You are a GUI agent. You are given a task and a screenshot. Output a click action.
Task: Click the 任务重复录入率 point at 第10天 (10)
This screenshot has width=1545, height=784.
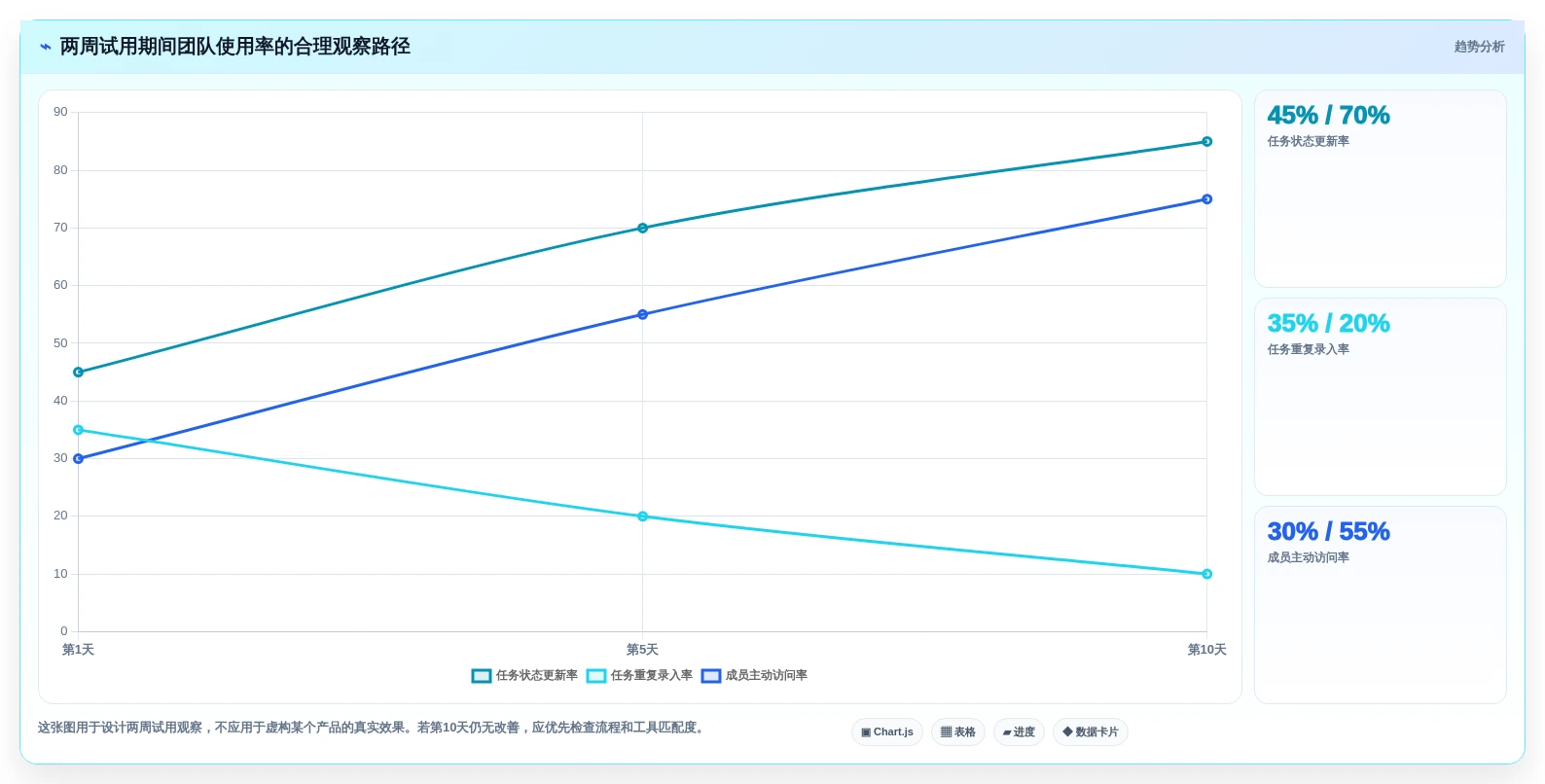click(1206, 574)
